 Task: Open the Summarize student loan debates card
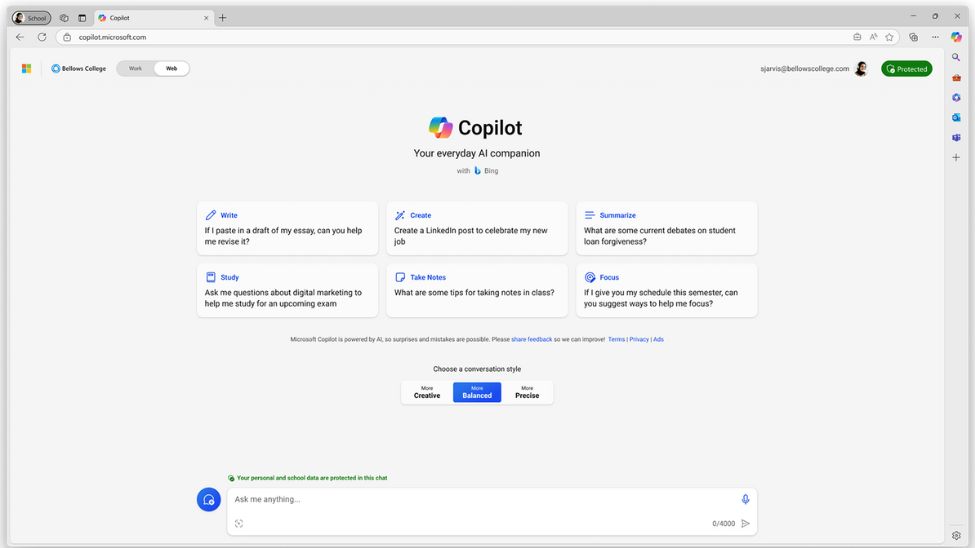tap(667, 228)
